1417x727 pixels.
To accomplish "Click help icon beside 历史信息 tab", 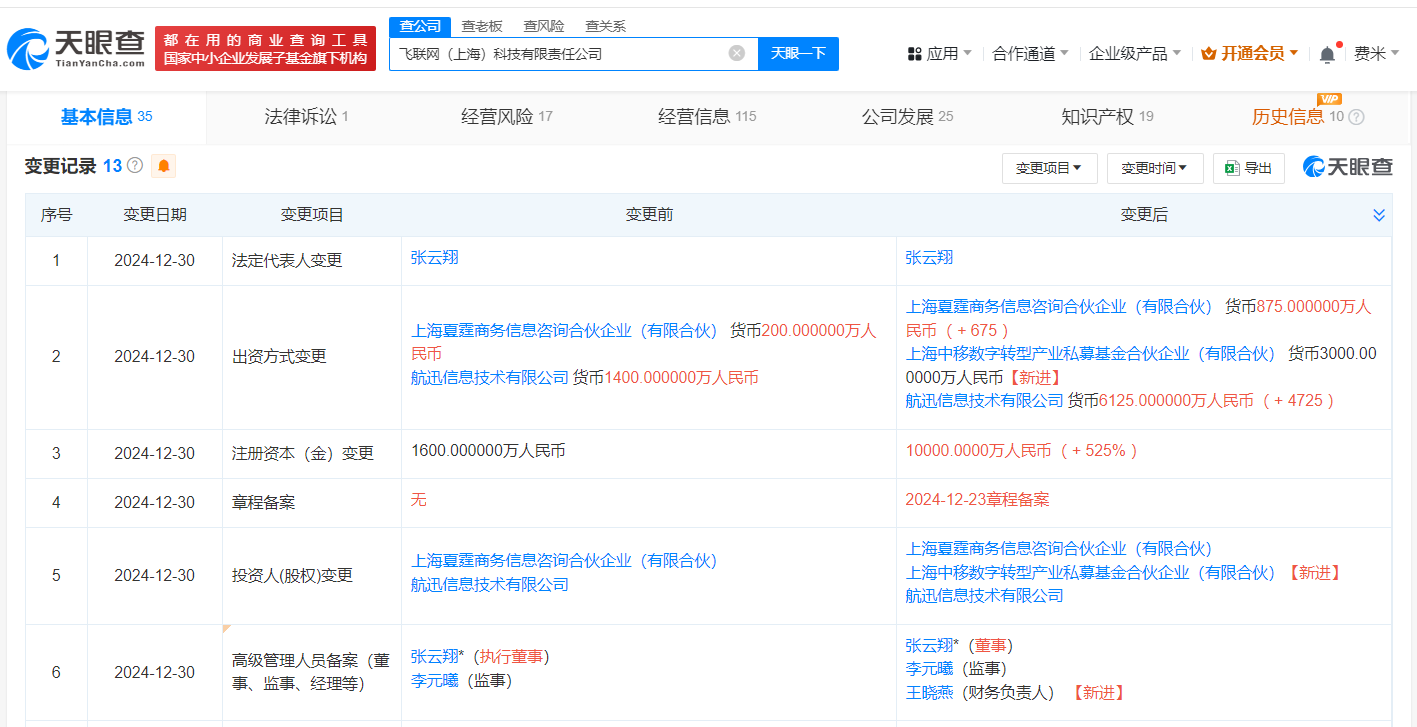I will [x=1356, y=117].
